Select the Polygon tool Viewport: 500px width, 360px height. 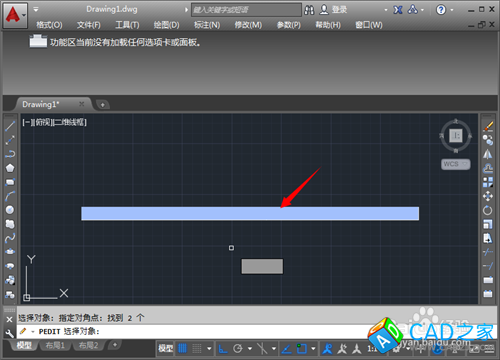pos(10,168)
